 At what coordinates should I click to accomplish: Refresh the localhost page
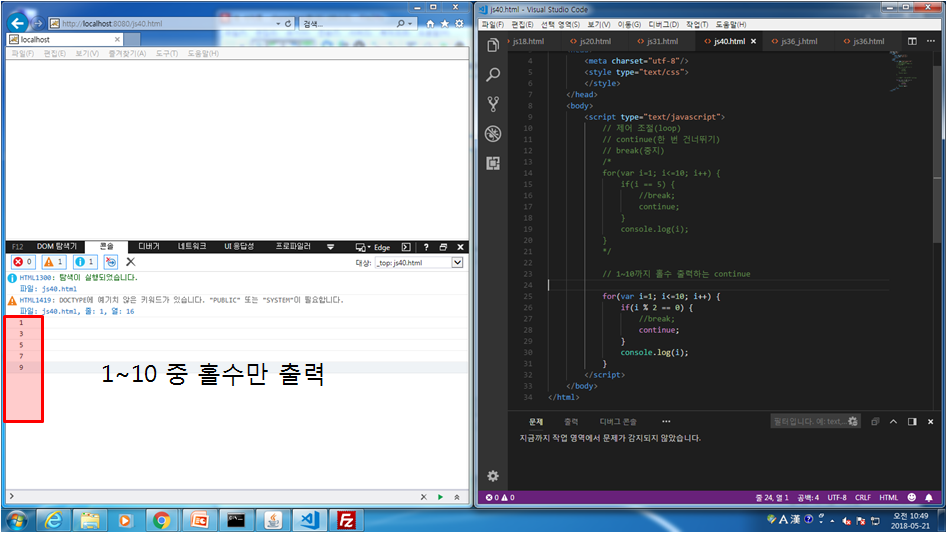(x=288, y=24)
